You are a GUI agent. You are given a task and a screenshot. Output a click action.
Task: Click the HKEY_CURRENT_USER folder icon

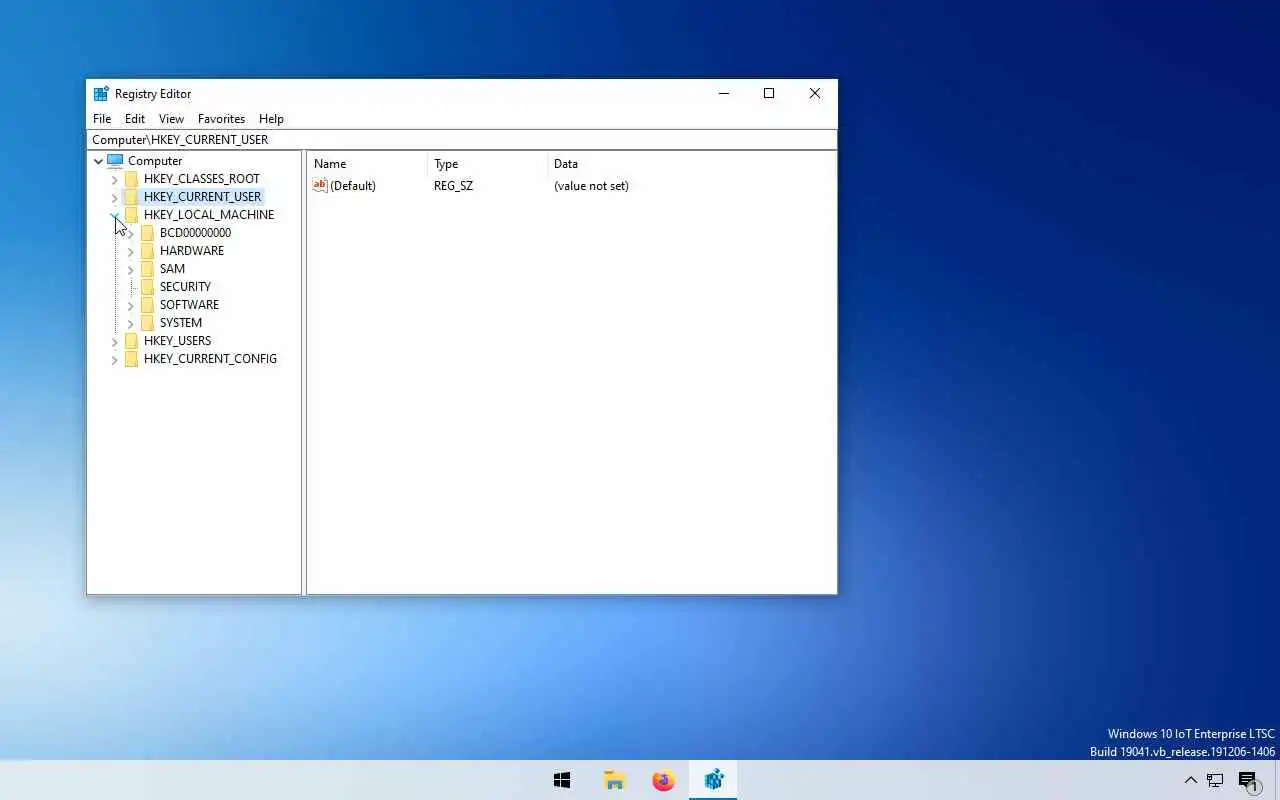coord(131,197)
